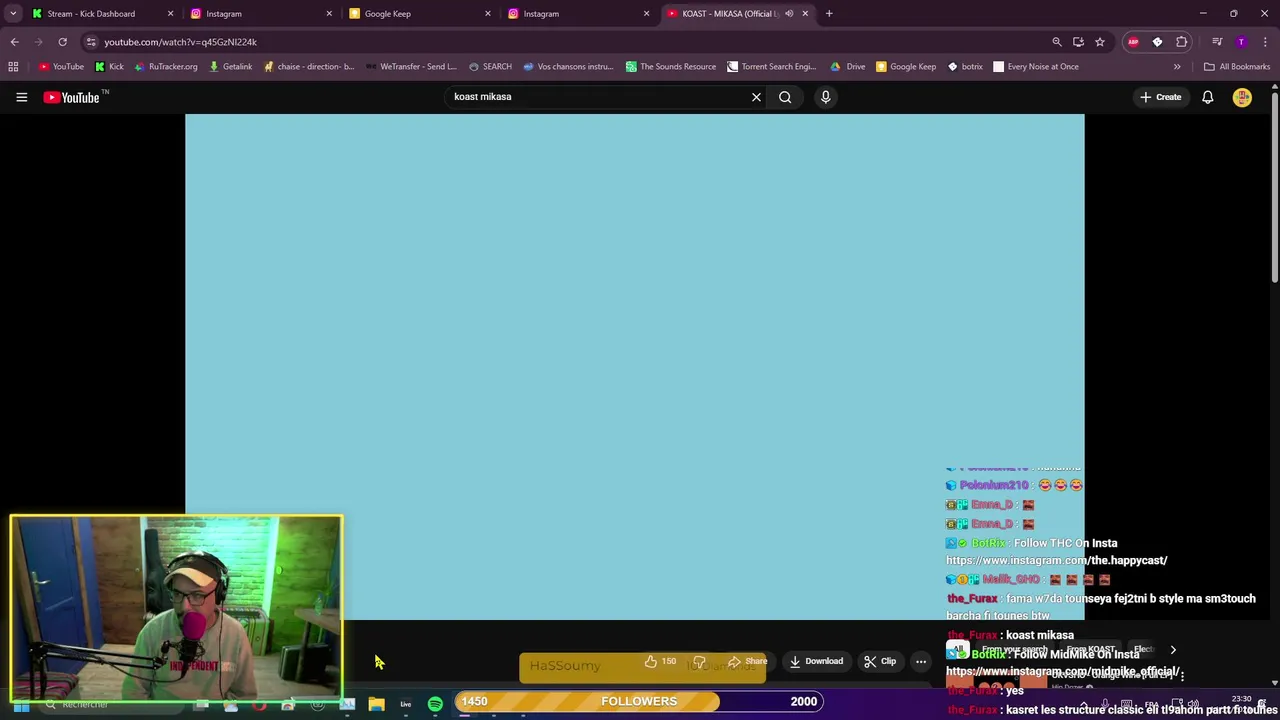Dislike the KOAST MIKASA video
Image resolution: width=1280 pixels, height=720 pixels.
tap(700, 661)
